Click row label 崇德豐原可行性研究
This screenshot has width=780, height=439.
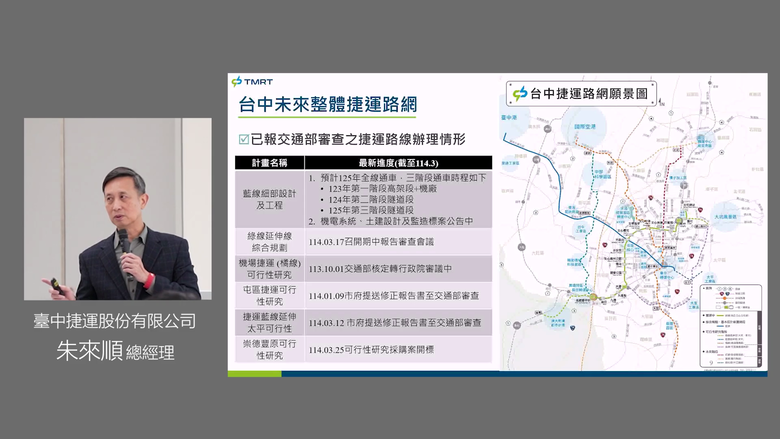coord(269,350)
